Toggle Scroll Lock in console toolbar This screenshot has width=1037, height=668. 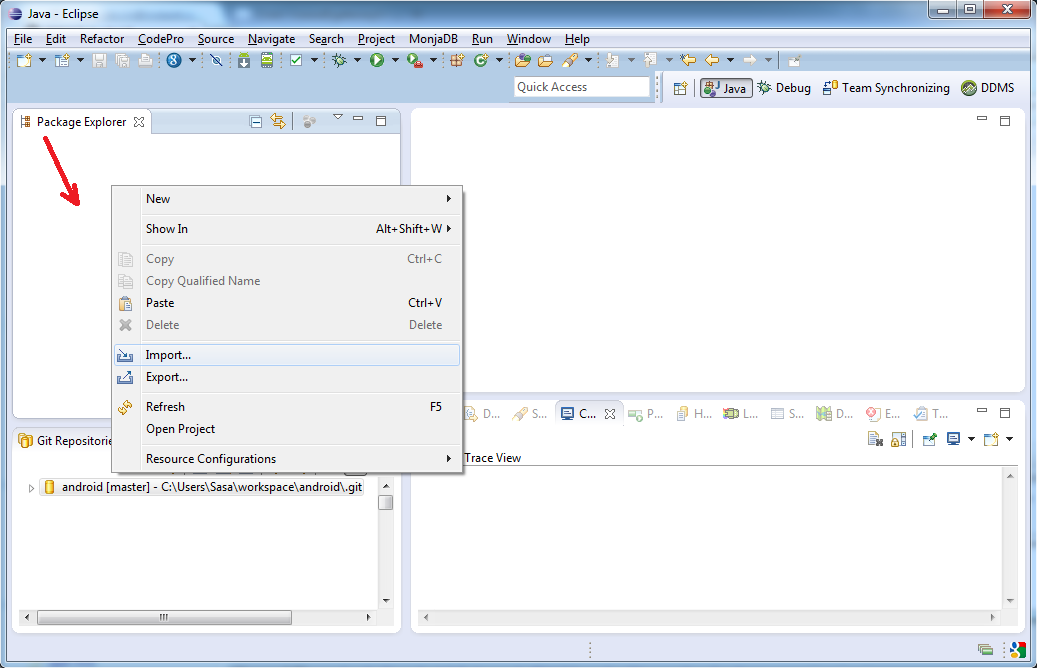(898, 439)
